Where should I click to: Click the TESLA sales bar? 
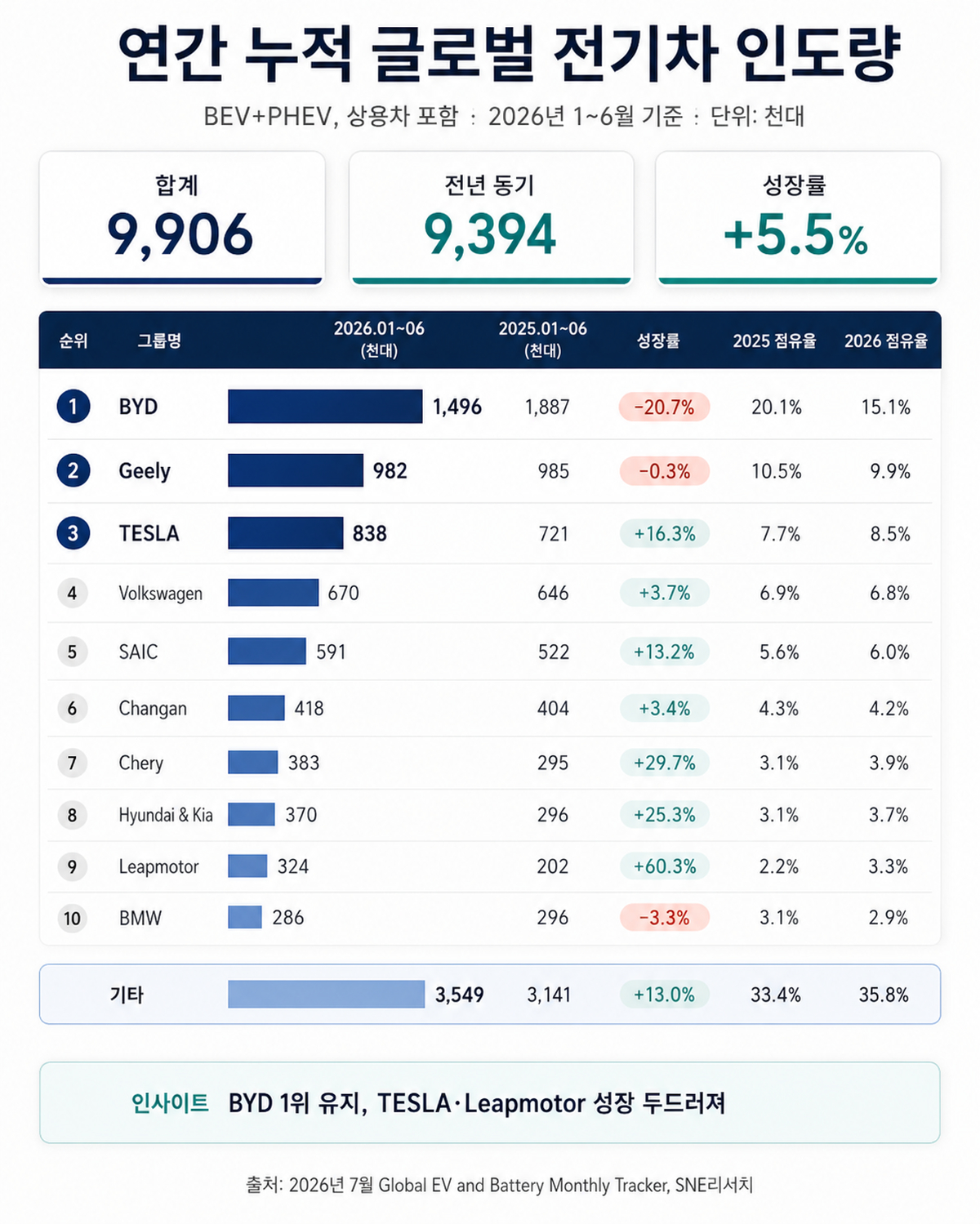click(286, 533)
